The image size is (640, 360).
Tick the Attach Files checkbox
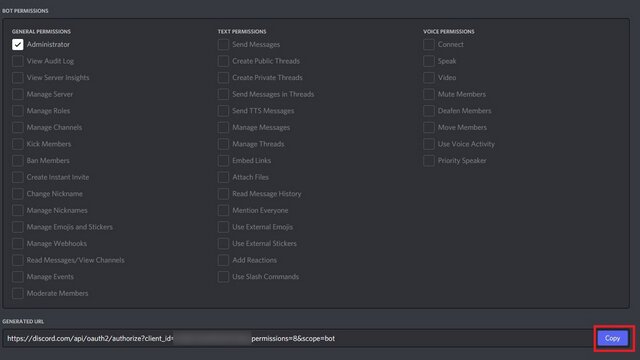pyautogui.click(x=223, y=177)
